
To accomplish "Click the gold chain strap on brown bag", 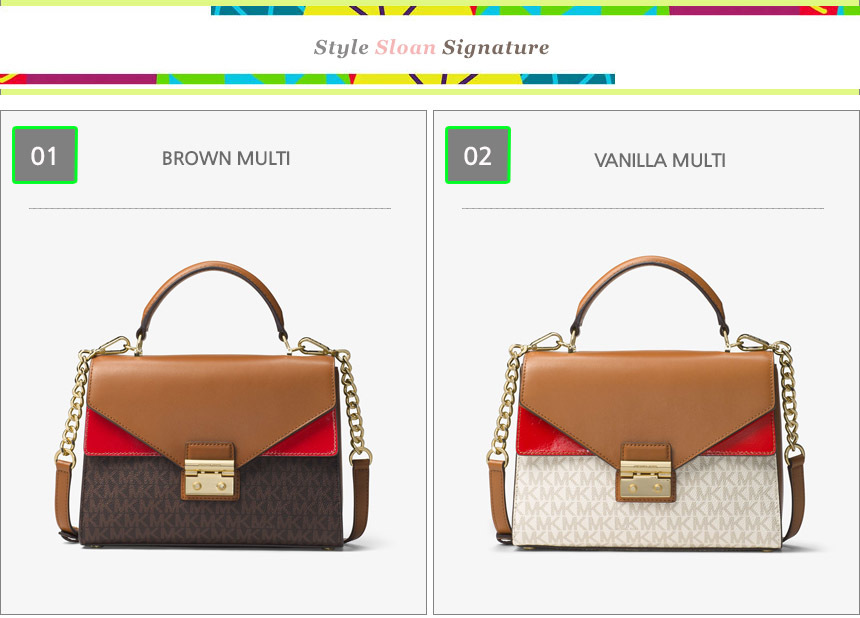I will click(x=74, y=406).
